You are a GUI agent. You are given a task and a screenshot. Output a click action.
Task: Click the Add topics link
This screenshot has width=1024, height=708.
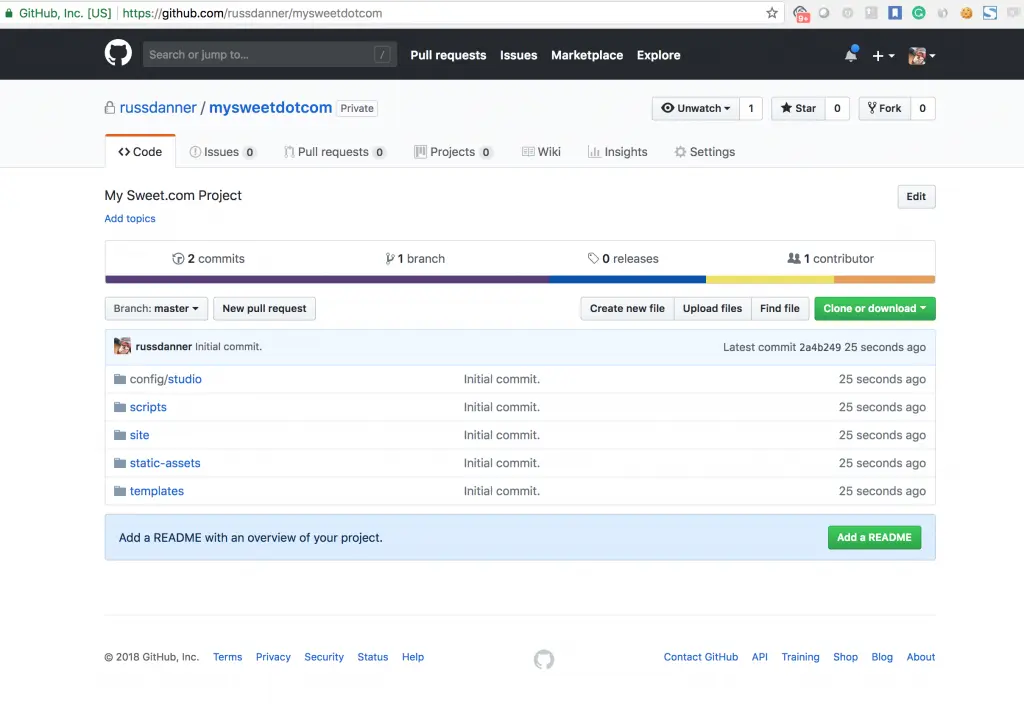130,219
